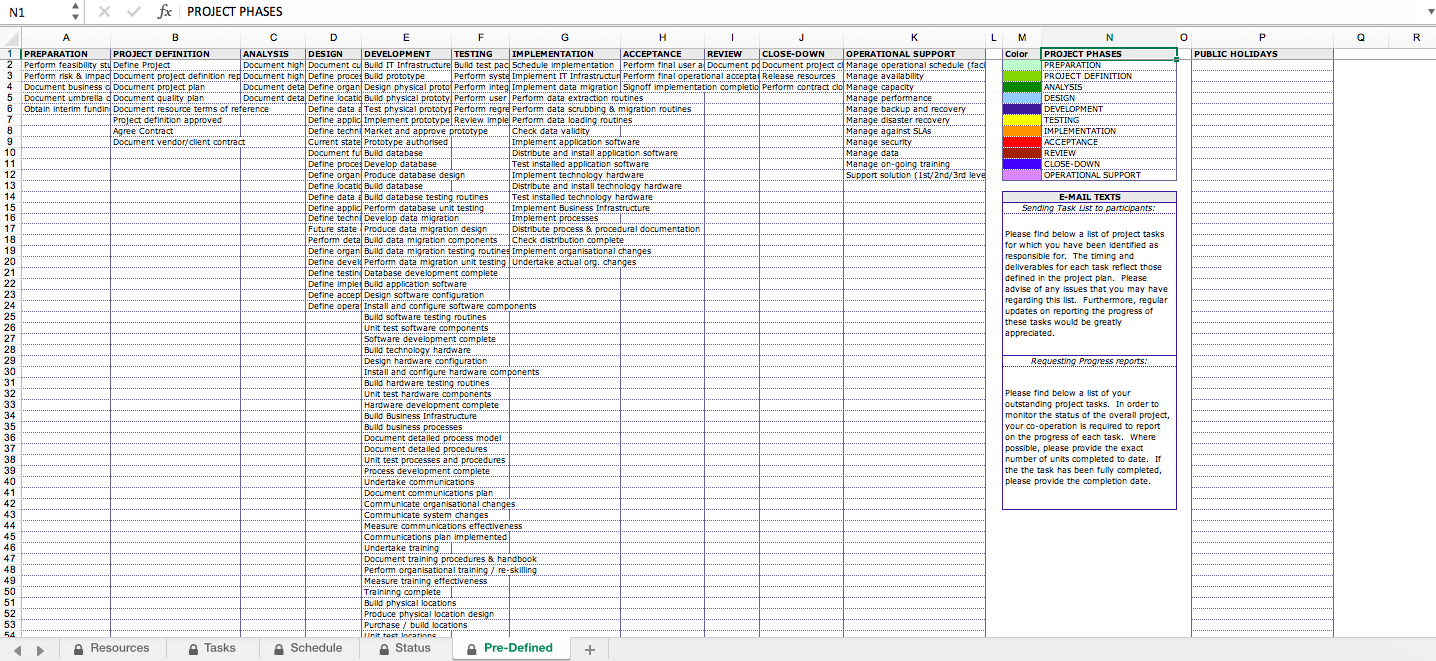
Task: Click the add-sheet plus icon next to Pre-Defined
Action: pyautogui.click(x=590, y=648)
